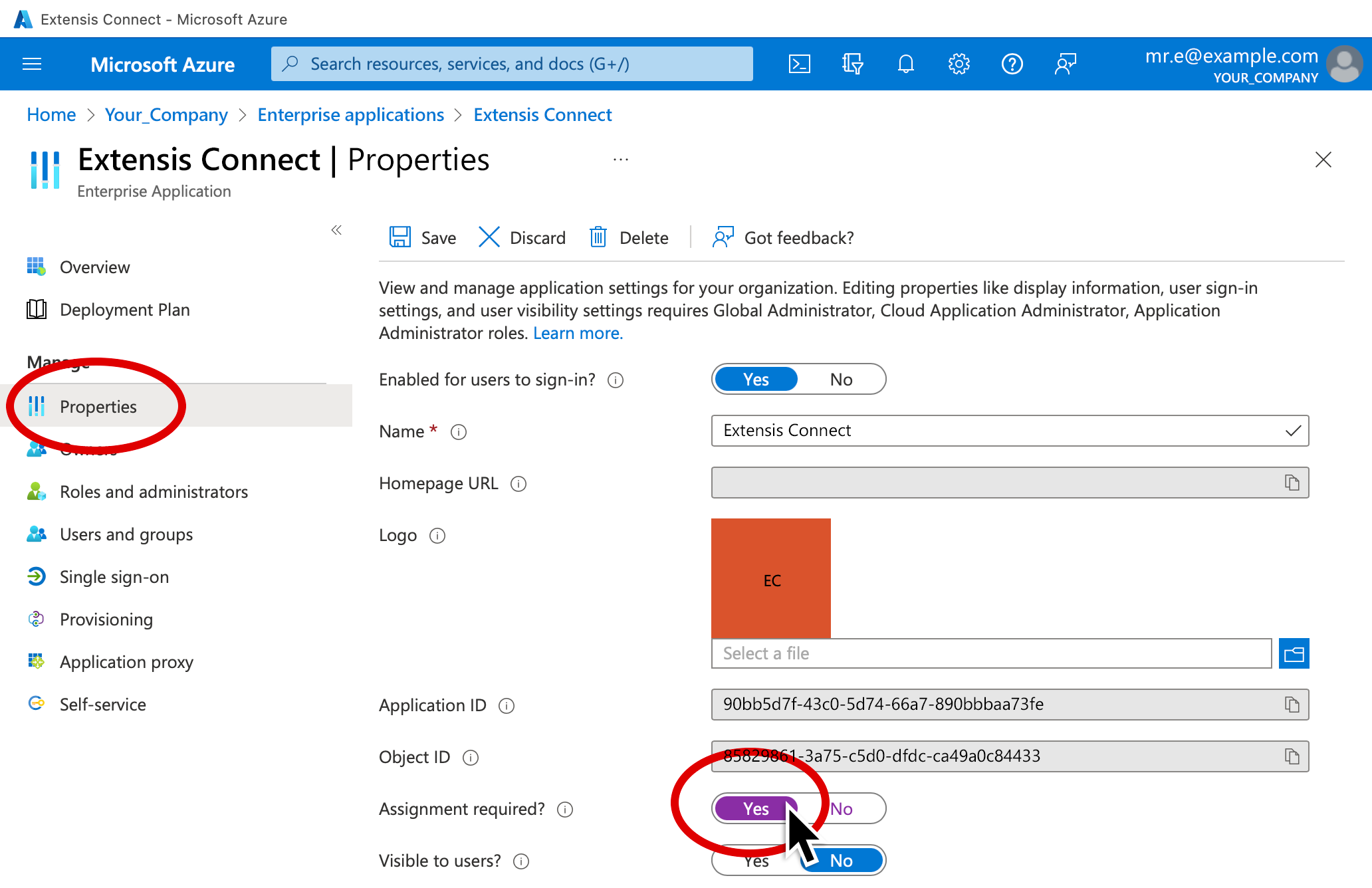Click the Save floppy disk icon

click(400, 237)
